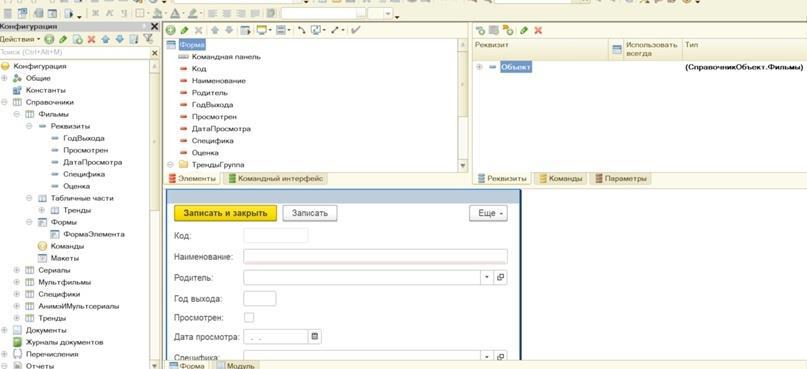
Task: Click the green pencil above the form elements tree
Action: click(184, 30)
